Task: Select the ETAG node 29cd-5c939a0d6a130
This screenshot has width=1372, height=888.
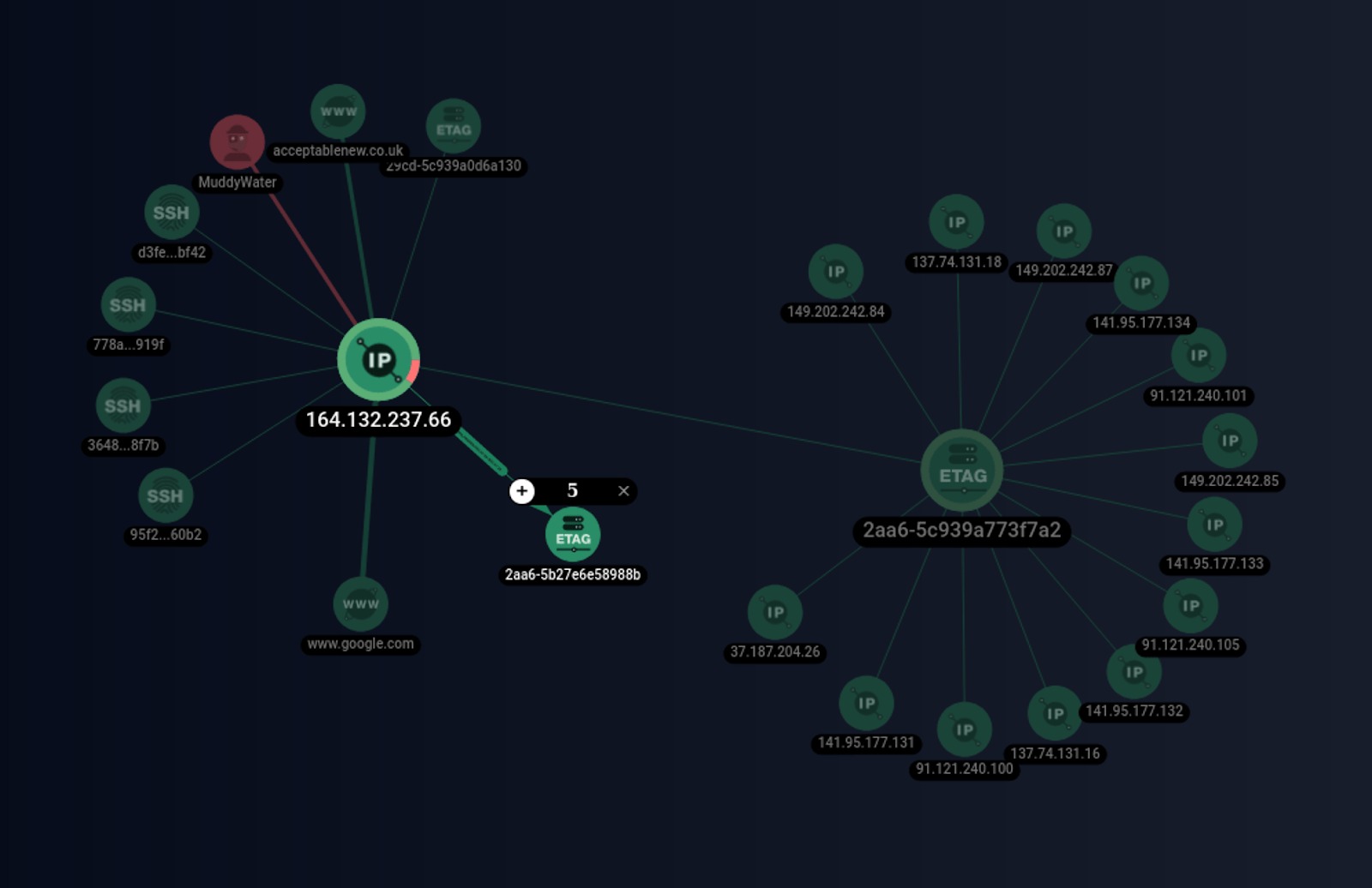Action: [453, 127]
